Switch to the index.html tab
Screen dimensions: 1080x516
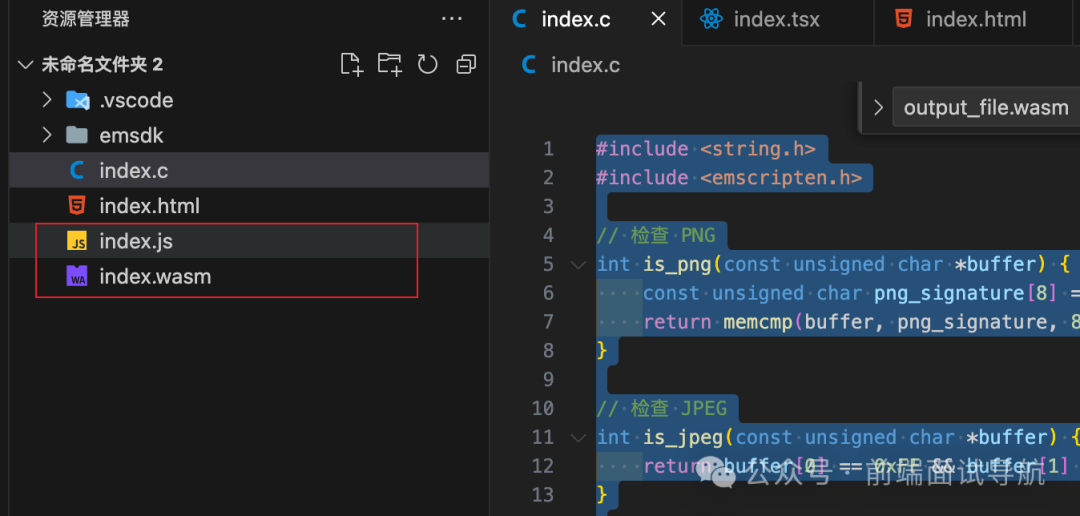(975, 19)
